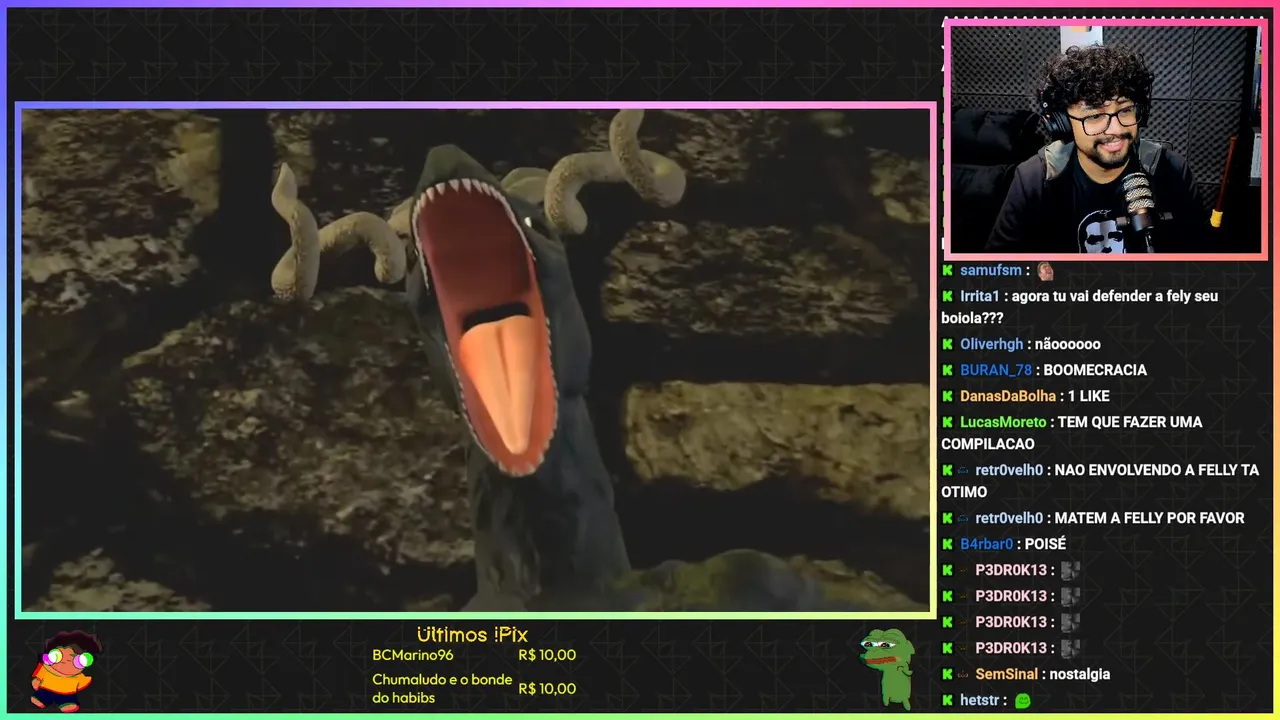This screenshot has height=720, width=1280.
Task: Click the subscriber badge next to SemSinal
Action: tap(963, 674)
